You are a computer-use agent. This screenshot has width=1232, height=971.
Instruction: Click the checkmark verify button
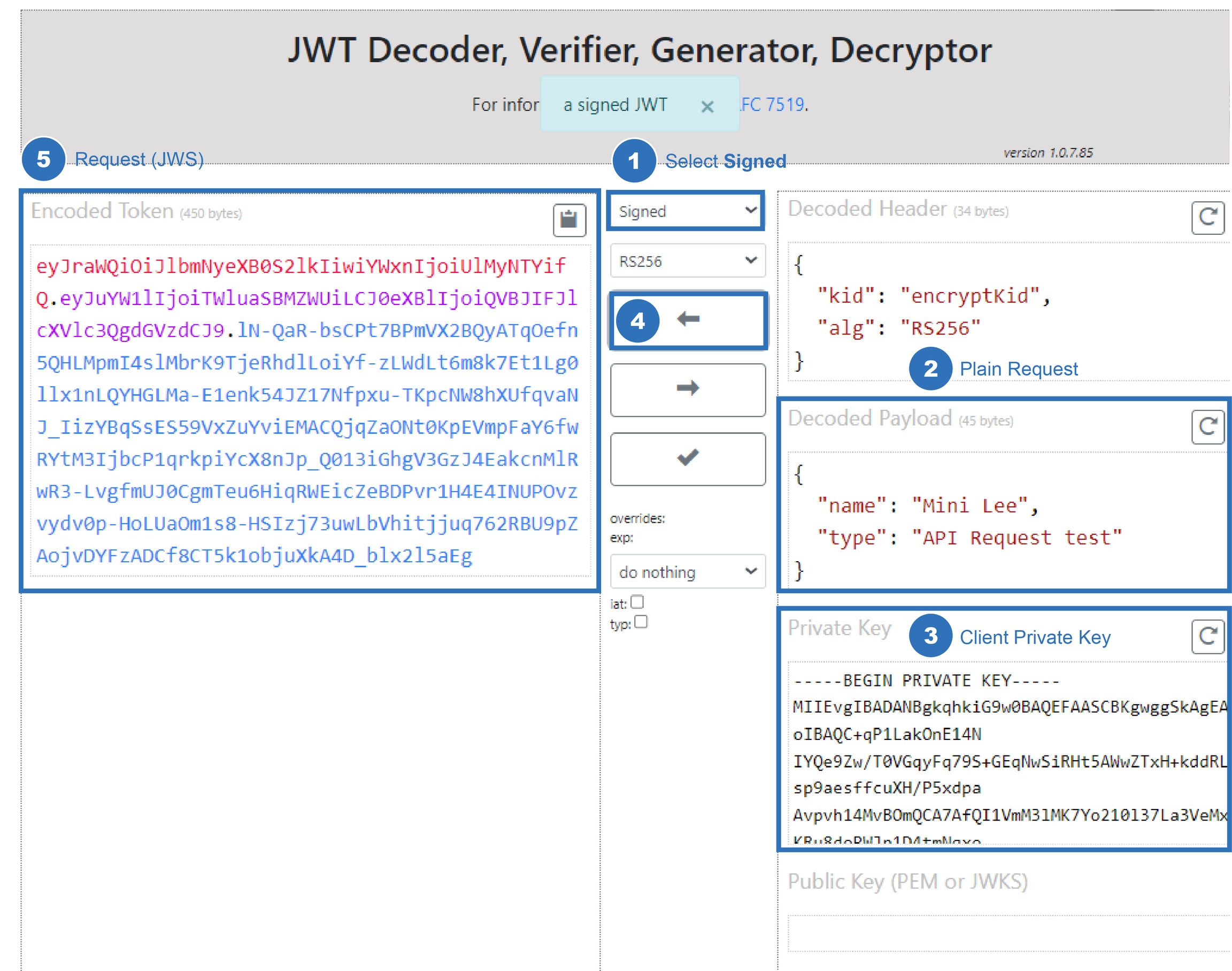click(688, 459)
